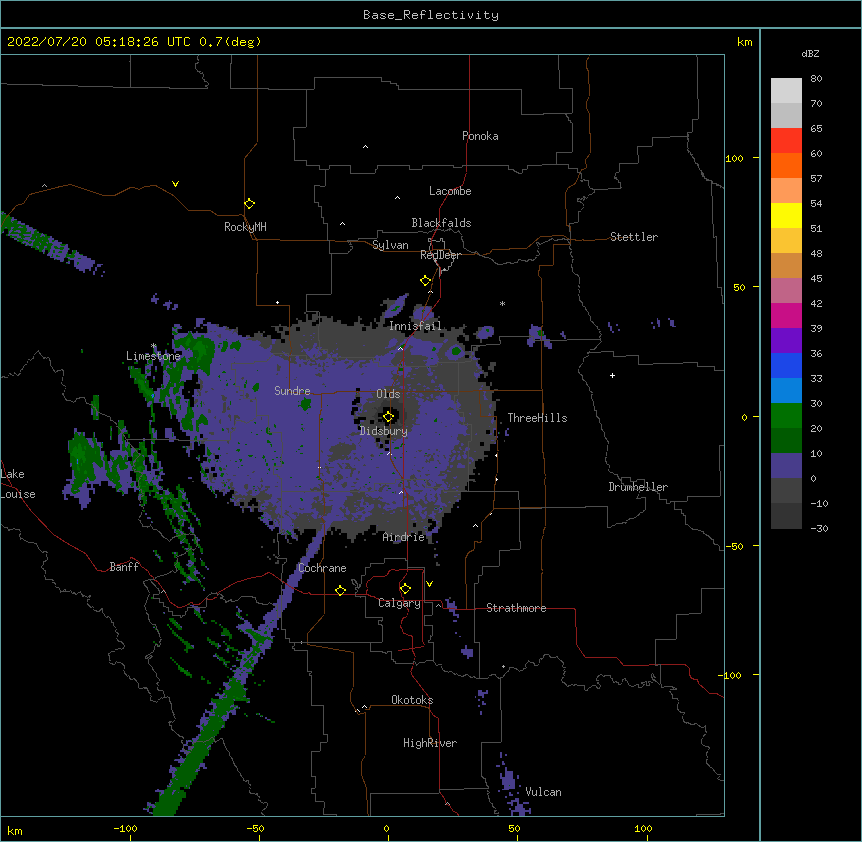Click the white asterisk marker above Limestone

(x=153, y=346)
